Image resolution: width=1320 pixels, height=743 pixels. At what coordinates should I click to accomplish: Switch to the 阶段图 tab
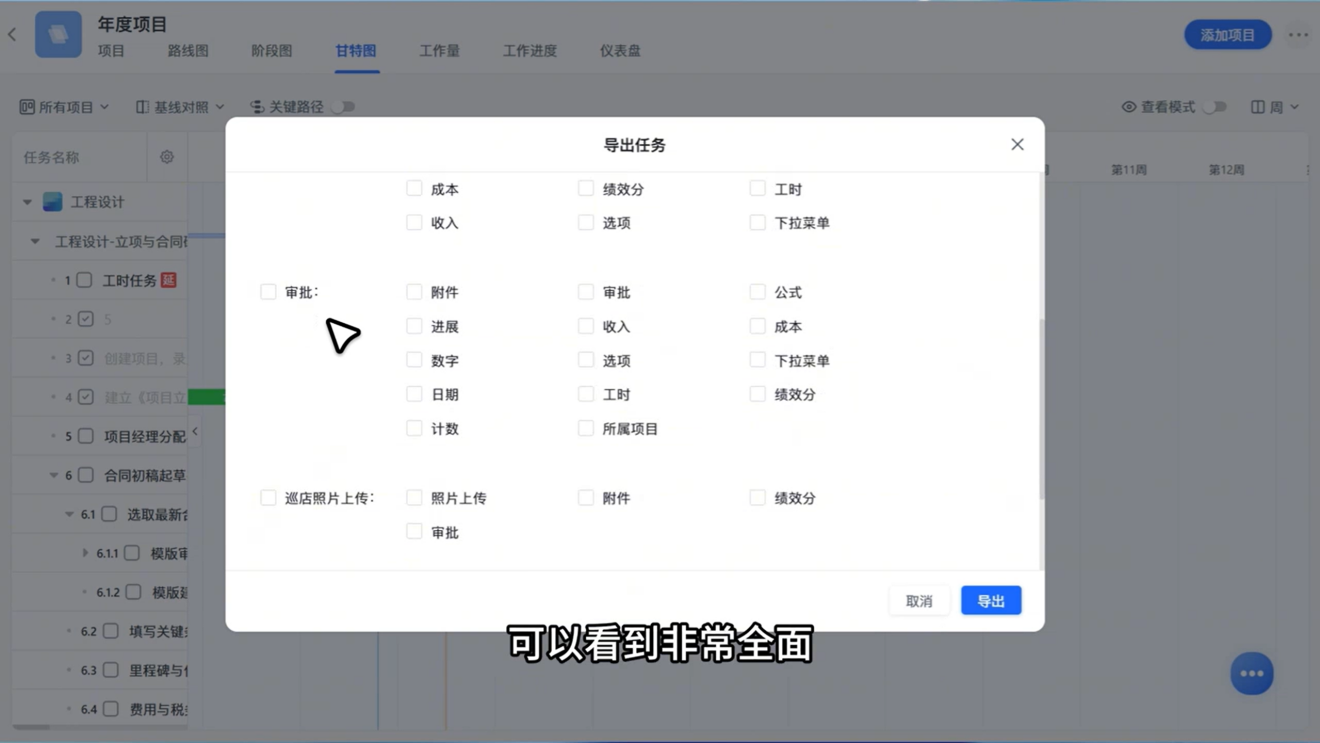click(272, 51)
